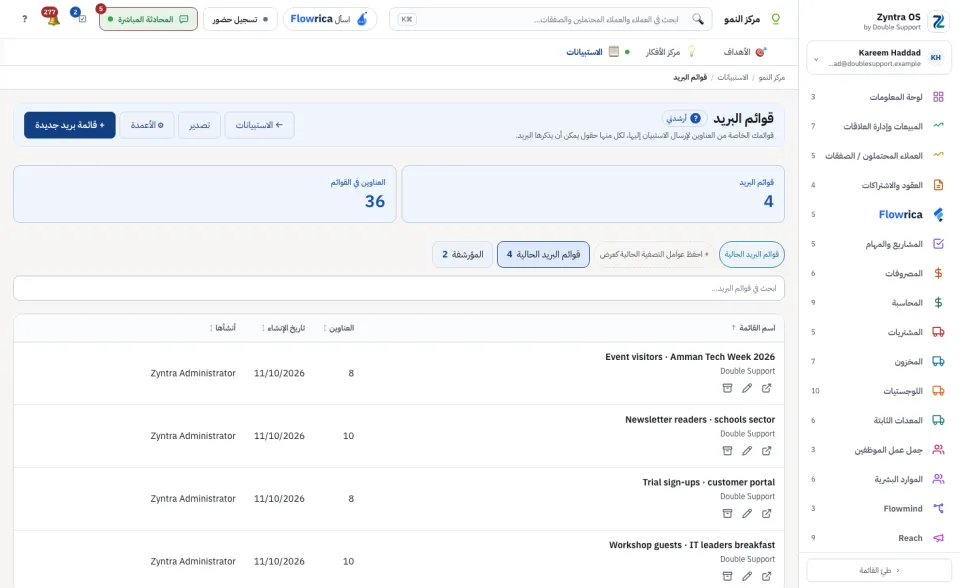Open لوحة المعلومات in the sidebar
This screenshot has width=960, height=588.
[x=879, y=97]
